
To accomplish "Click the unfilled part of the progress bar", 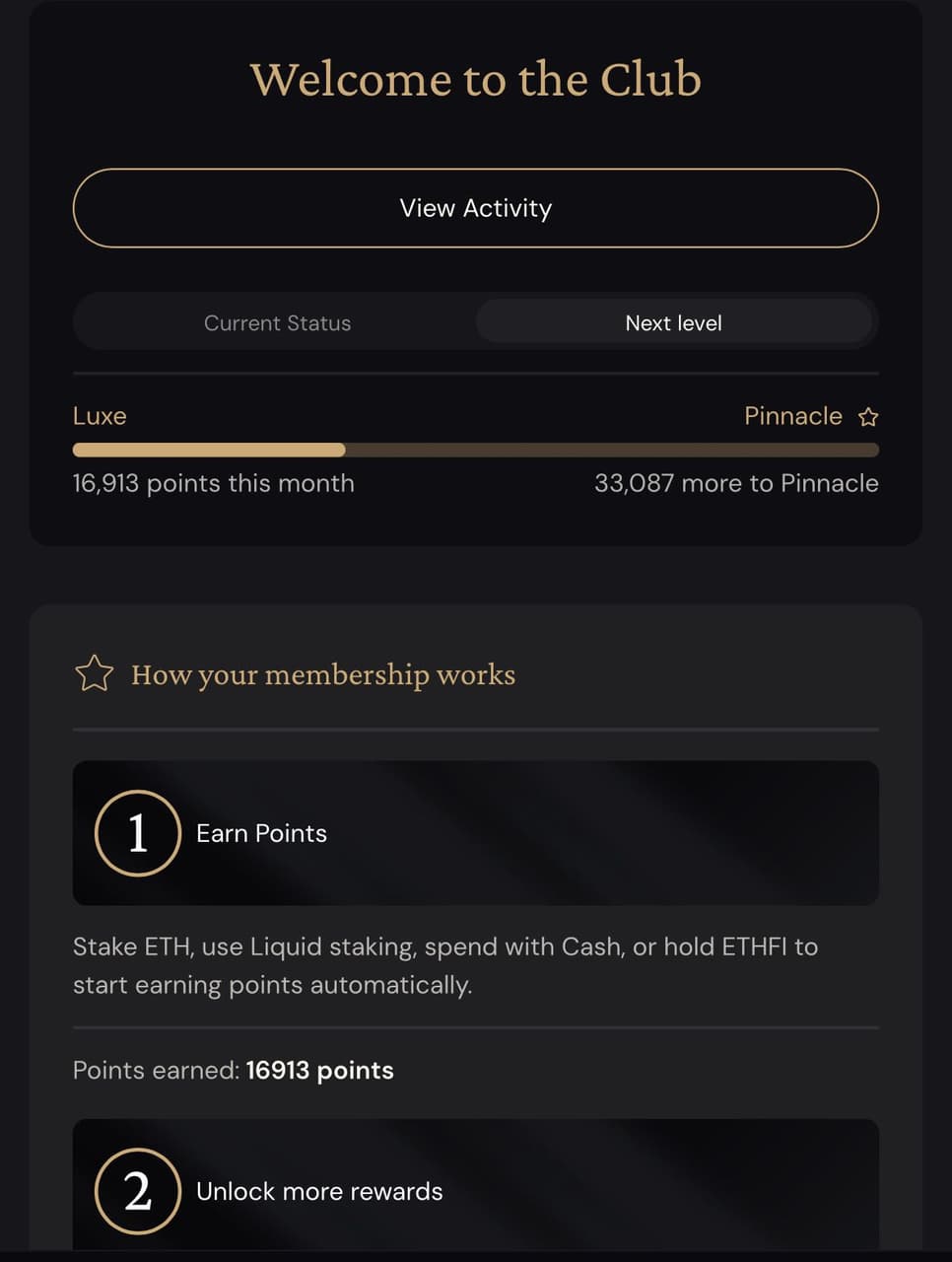I will pos(611,451).
